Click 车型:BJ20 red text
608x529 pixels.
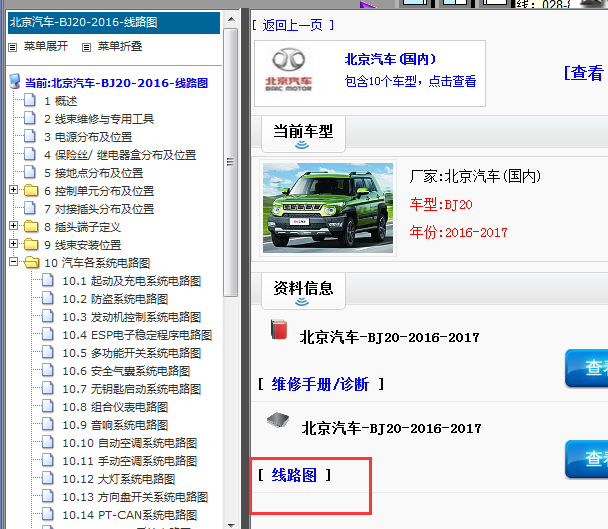pyautogui.click(x=441, y=204)
